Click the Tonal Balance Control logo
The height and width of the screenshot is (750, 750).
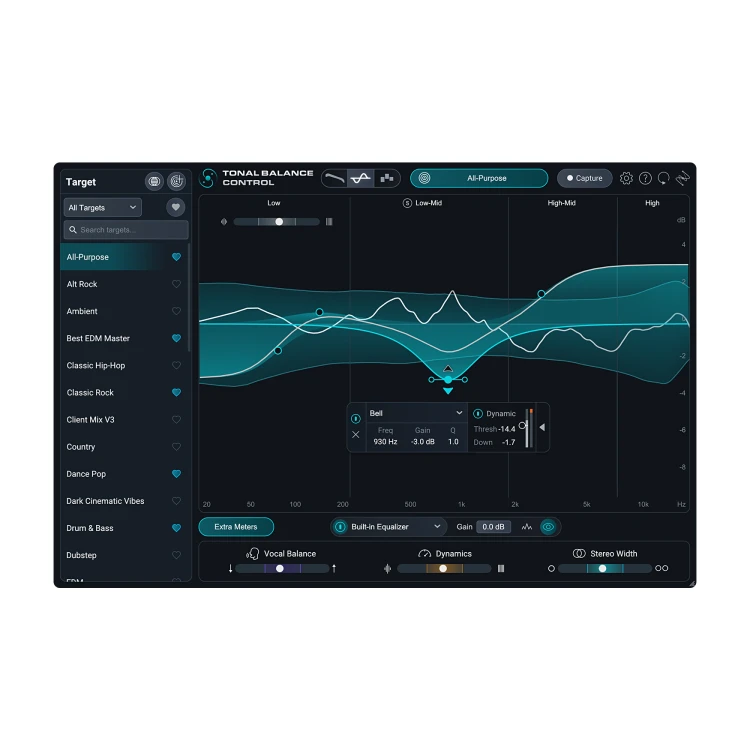click(x=209, y=178)
